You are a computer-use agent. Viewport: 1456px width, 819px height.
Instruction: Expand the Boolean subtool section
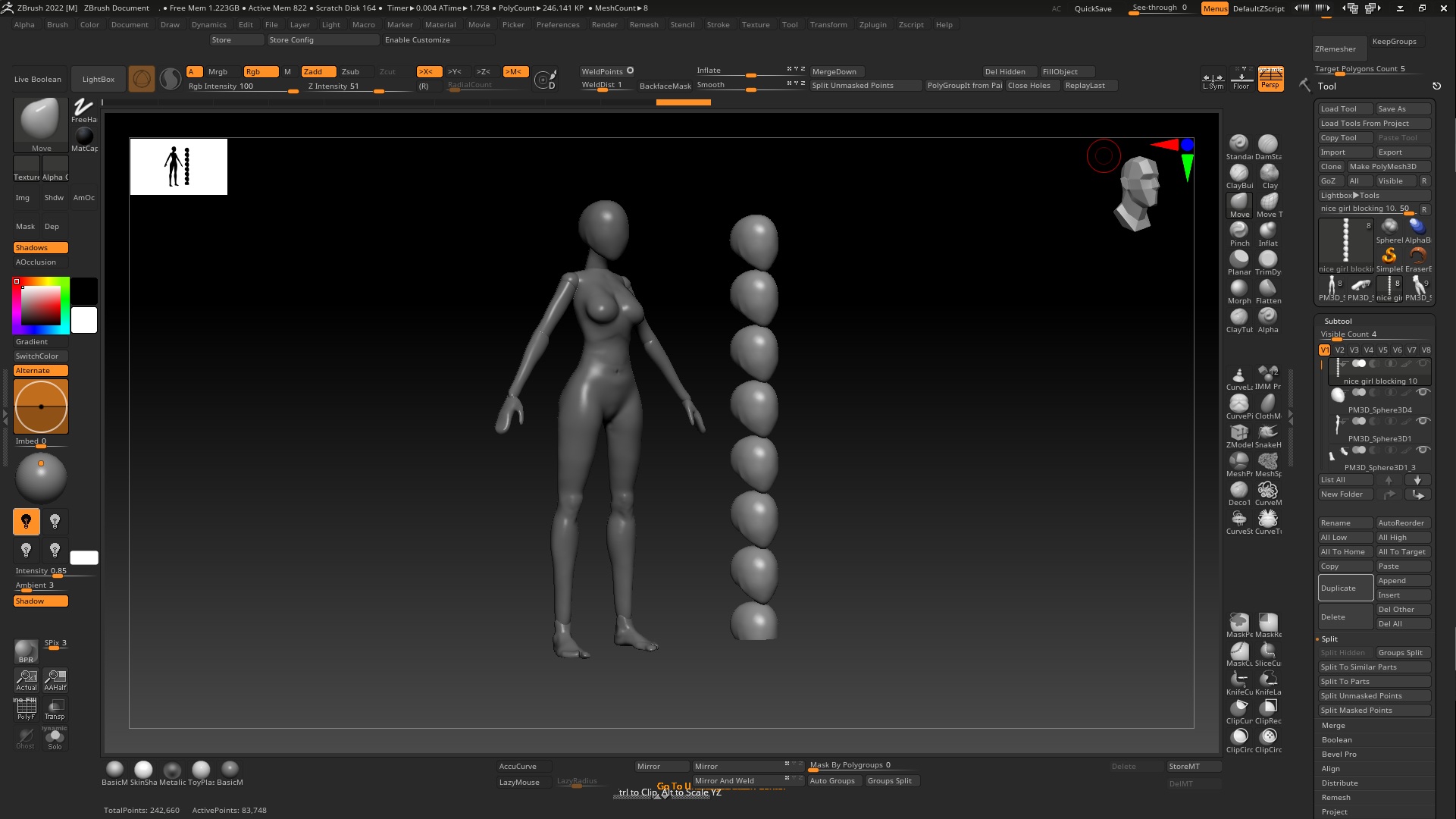(1336, 740)
